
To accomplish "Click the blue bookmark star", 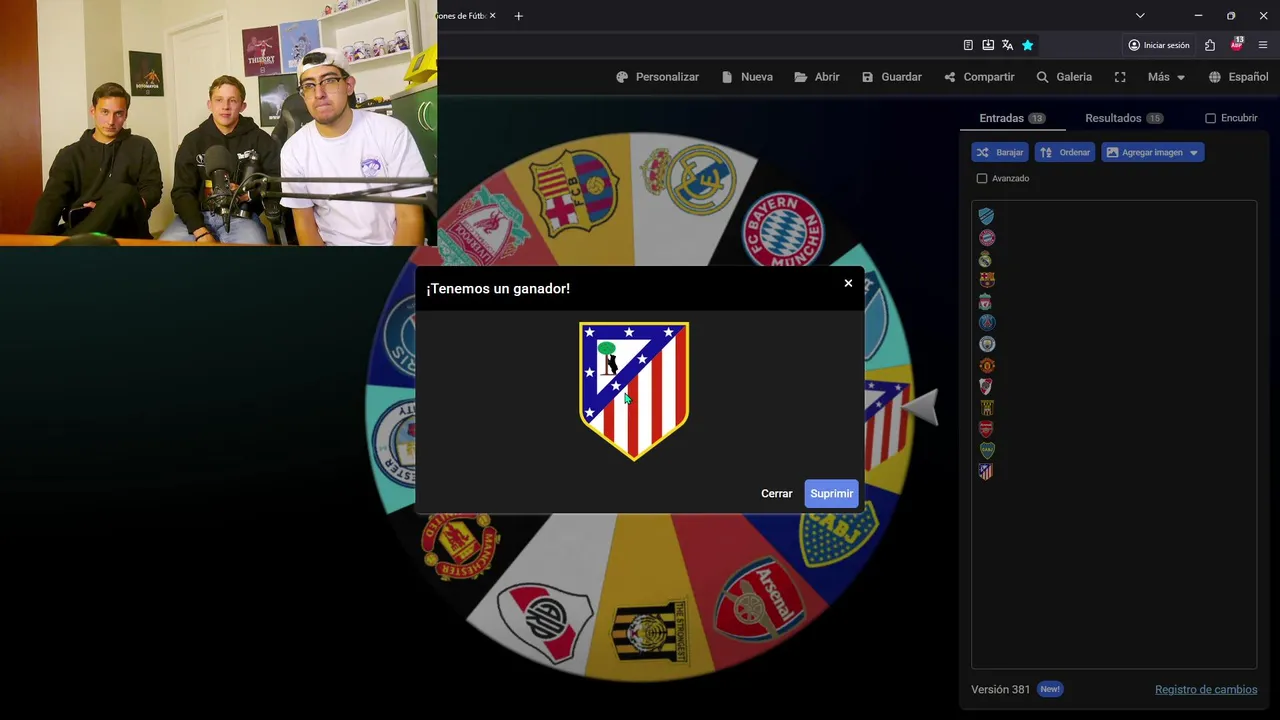I will coord(1027,45).
